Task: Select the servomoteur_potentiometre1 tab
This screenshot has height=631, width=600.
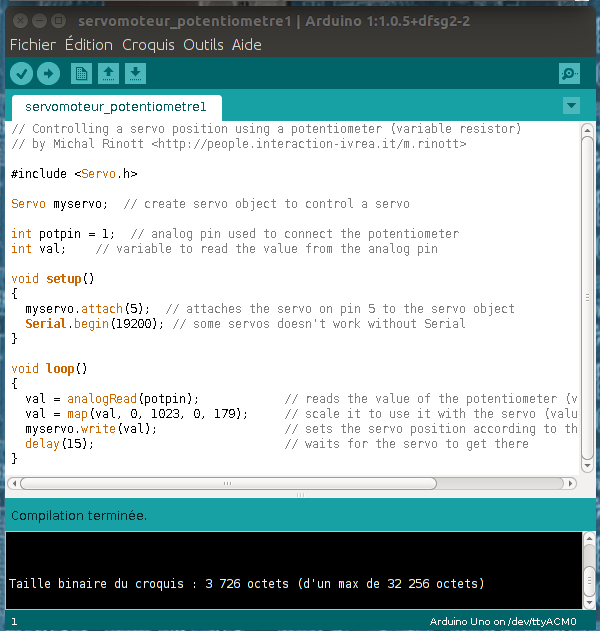Action: click(x=115, y=107)
